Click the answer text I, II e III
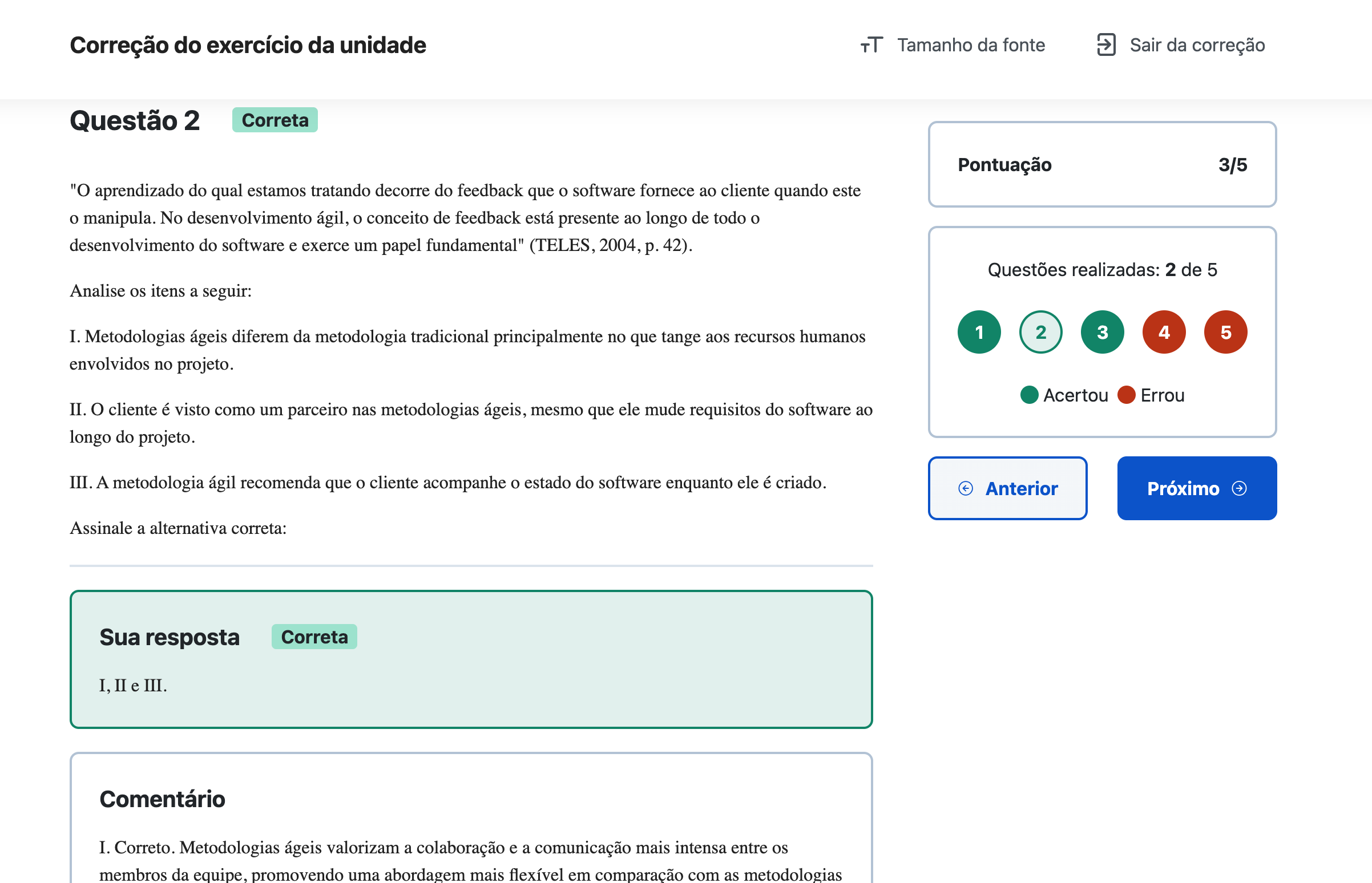 (133, 685)
